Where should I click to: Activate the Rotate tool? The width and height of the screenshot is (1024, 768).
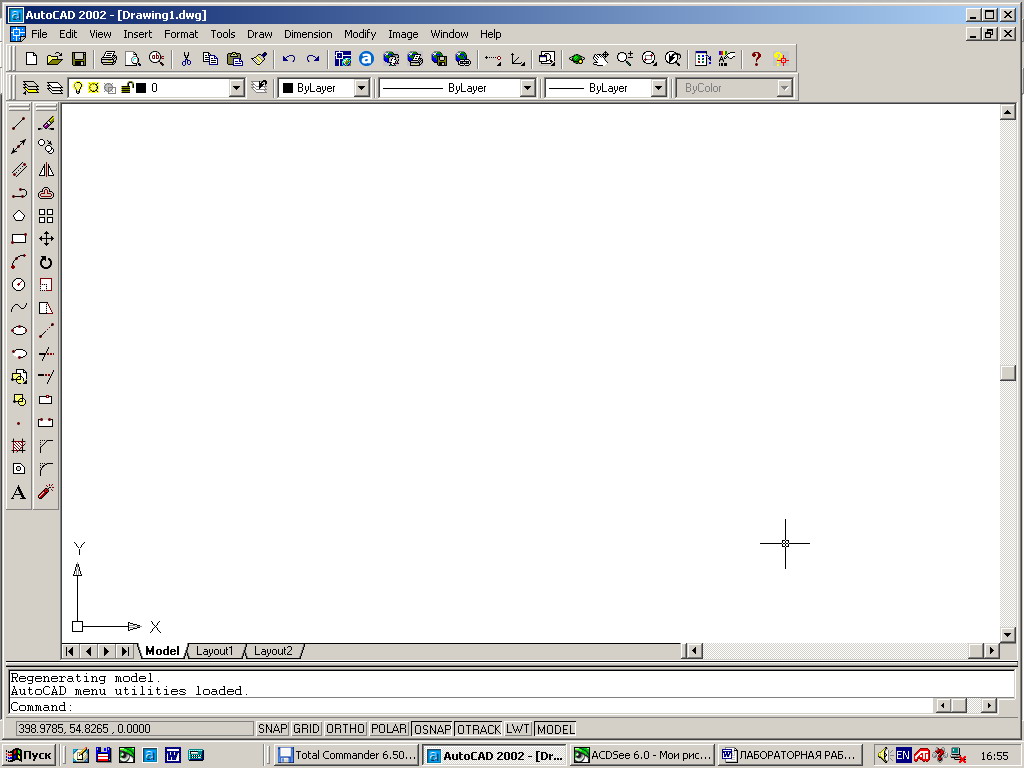pos(46,262)
